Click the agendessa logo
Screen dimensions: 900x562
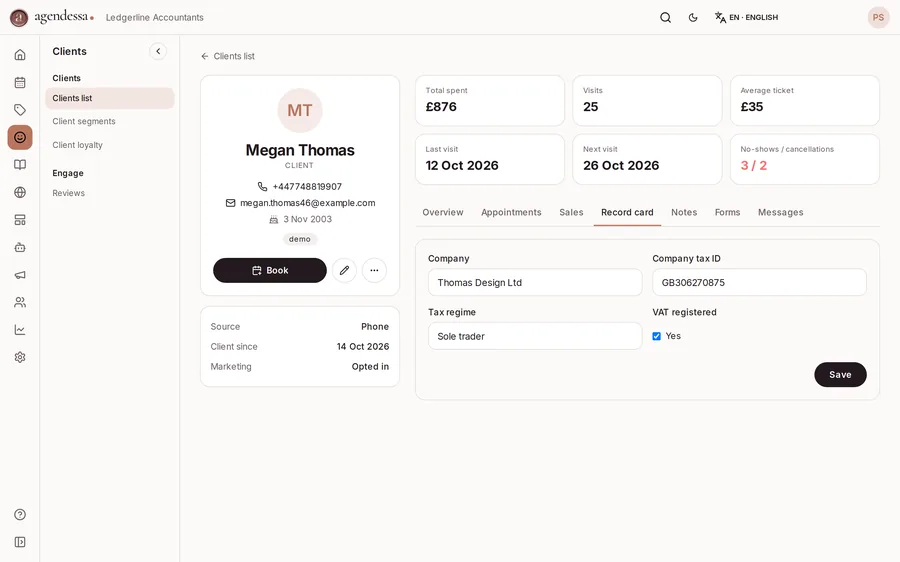coord(52,17)
